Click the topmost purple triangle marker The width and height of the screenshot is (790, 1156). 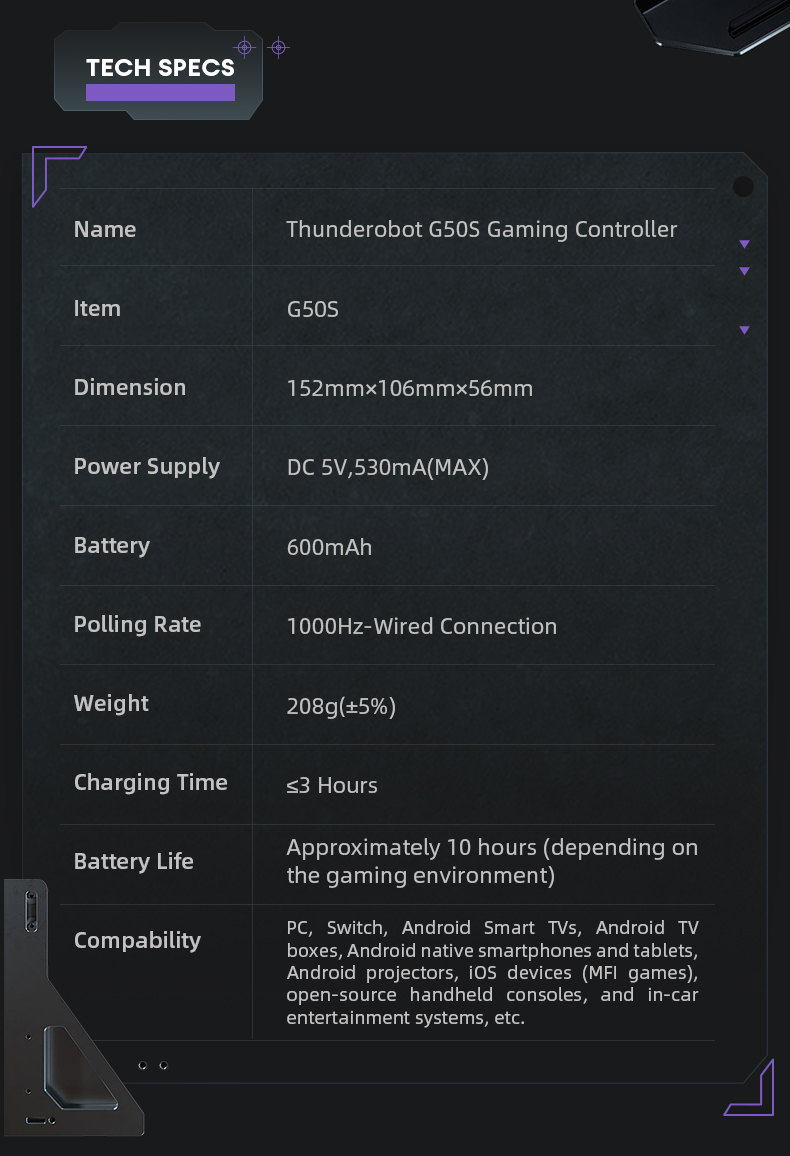point(744,244)
